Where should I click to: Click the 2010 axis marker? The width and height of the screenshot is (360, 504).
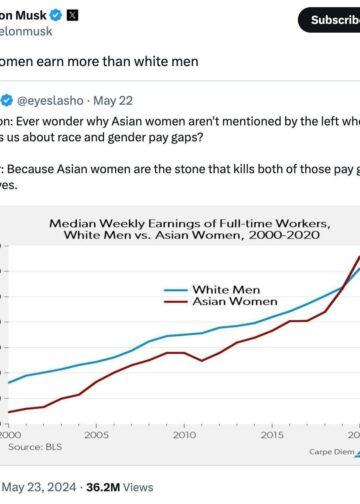coord(184,435)
